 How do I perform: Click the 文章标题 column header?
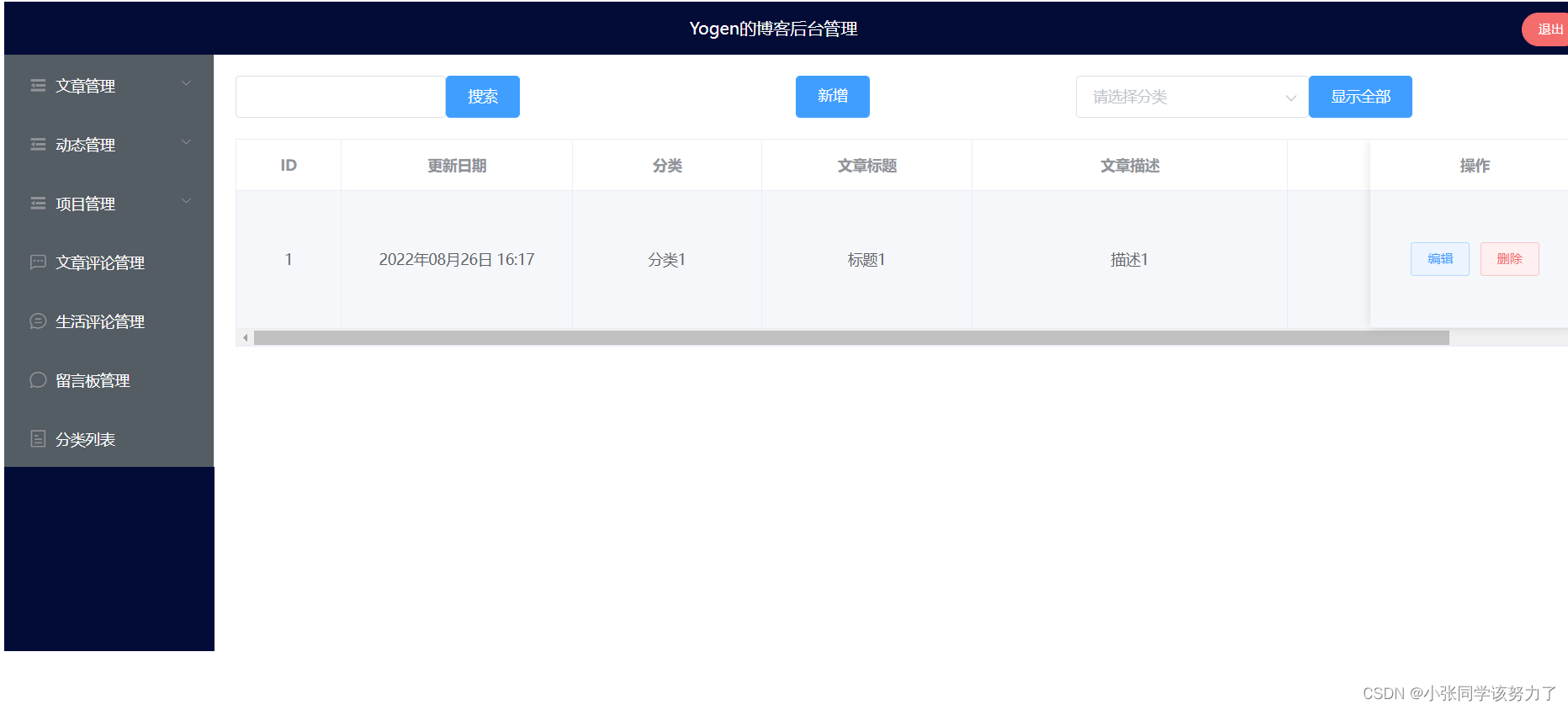[867, 165]
